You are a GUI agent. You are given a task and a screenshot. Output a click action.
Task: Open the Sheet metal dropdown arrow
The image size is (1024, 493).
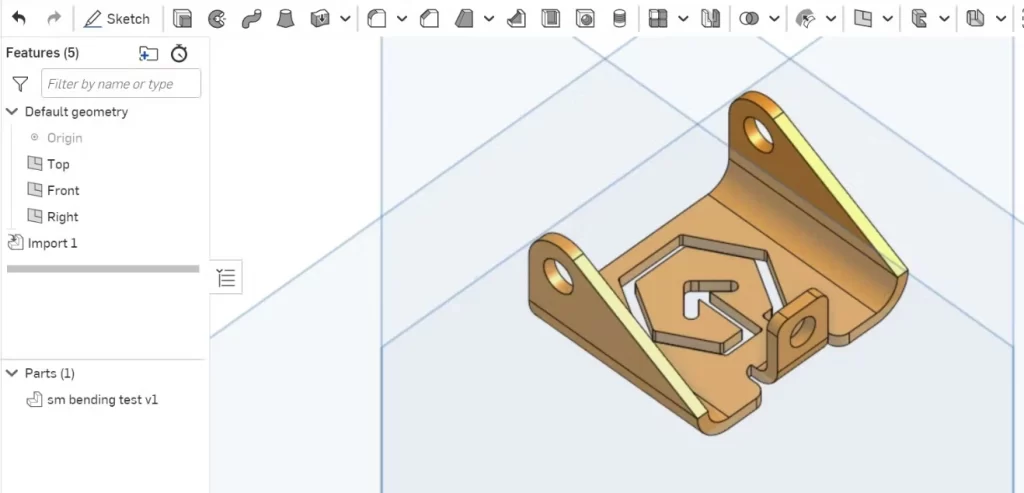[1001, 18]
